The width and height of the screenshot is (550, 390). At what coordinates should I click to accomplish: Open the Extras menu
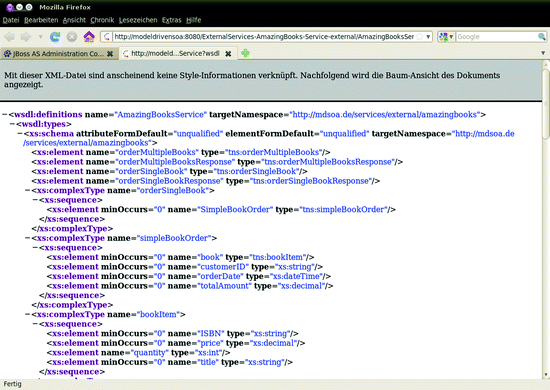click(x=172, y=20)
